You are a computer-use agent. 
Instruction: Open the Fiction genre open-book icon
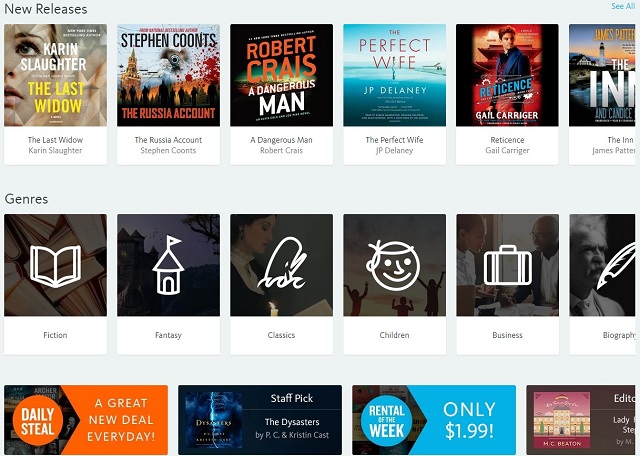tap(56, 266)
